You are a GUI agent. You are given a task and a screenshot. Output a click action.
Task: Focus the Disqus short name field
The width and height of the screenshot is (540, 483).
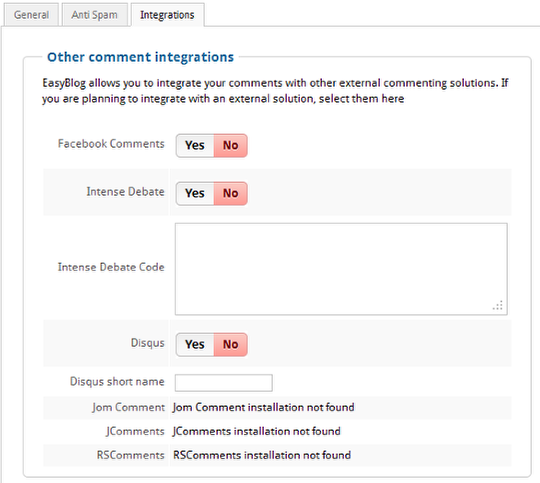point(224,383)
